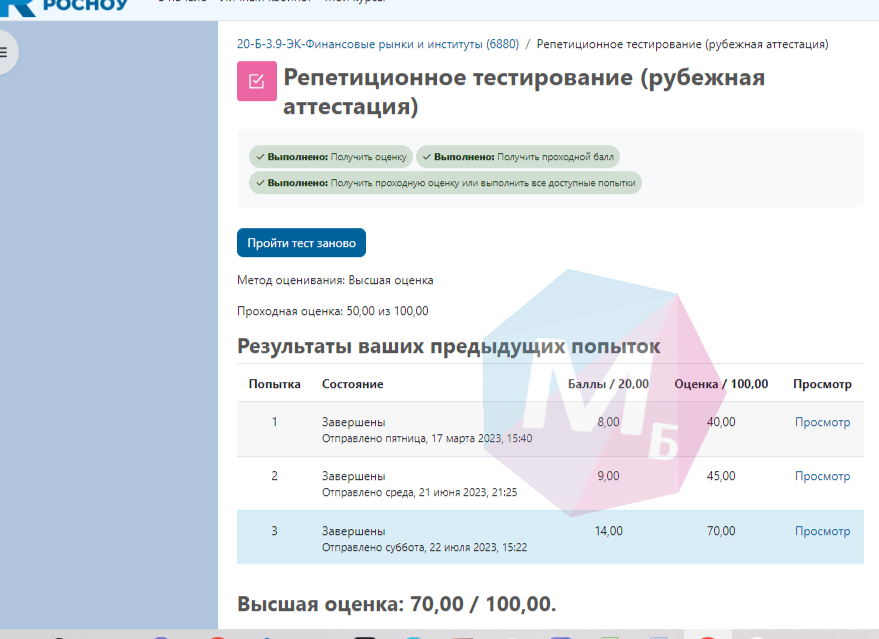Image resolution: width=879 pixels, height=639 pixels.
Task: Click checkmark beside 'Получить проходной балл' badge
Action: 426,157
